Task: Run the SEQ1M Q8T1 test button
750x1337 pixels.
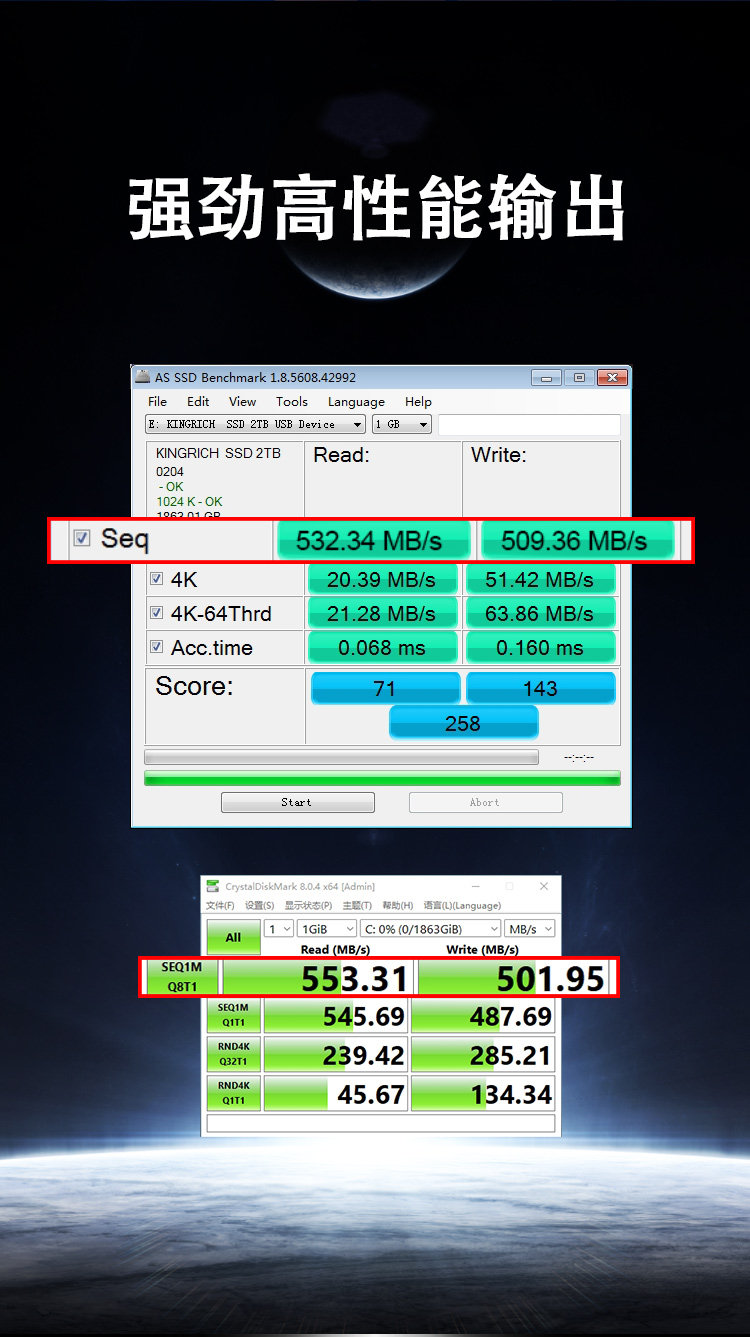Action: coord(182,977)
